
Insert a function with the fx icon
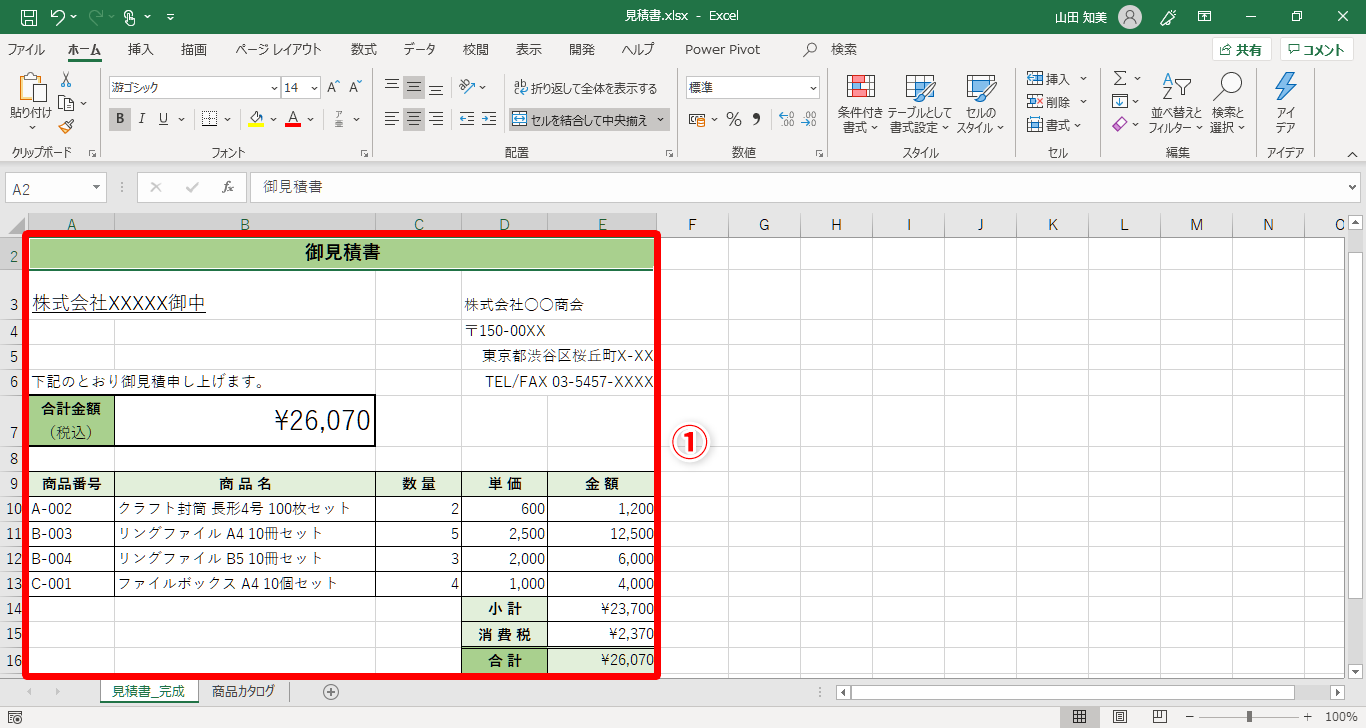[228, 187]
